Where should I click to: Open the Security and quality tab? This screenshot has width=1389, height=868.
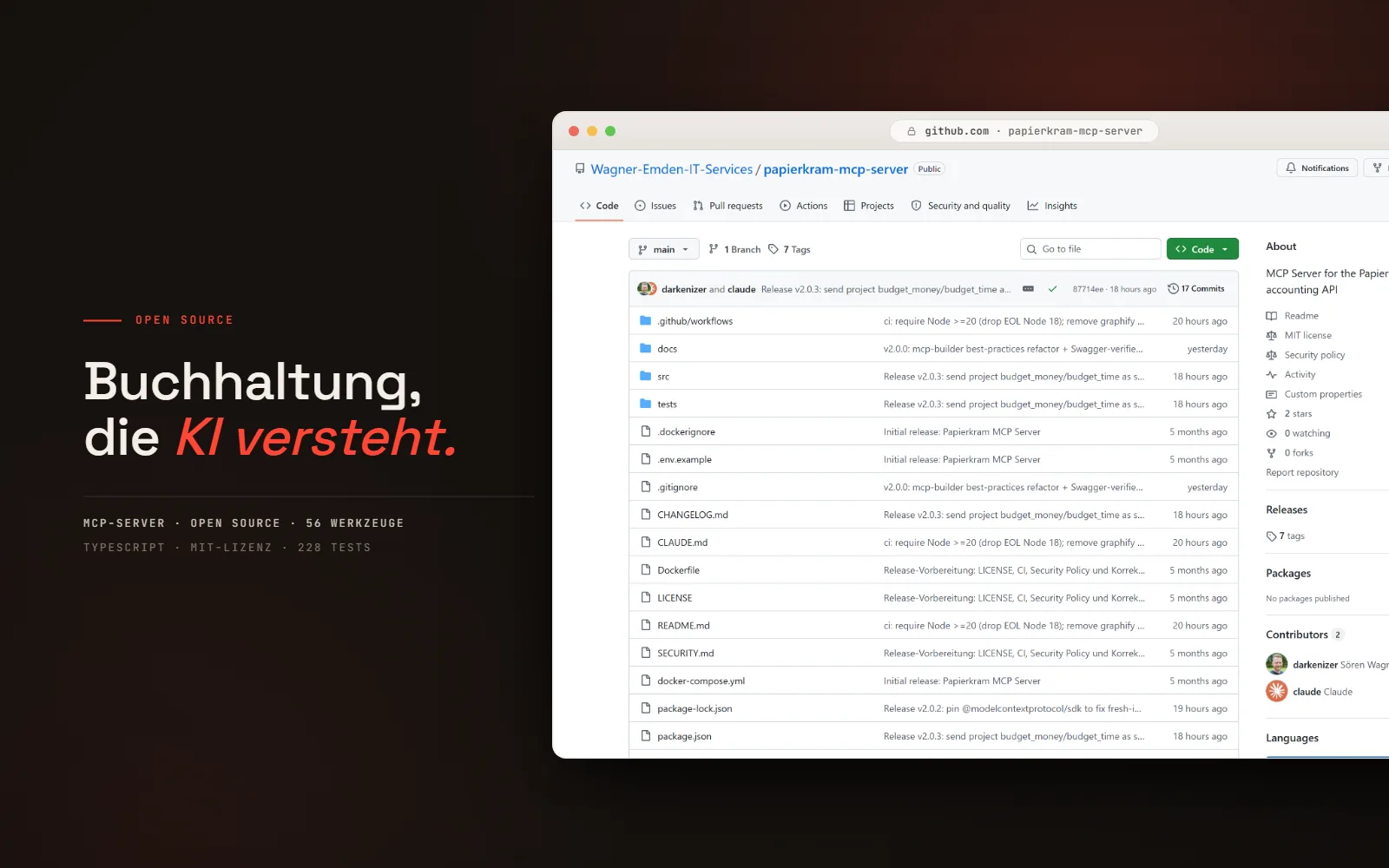pos(961,206)
